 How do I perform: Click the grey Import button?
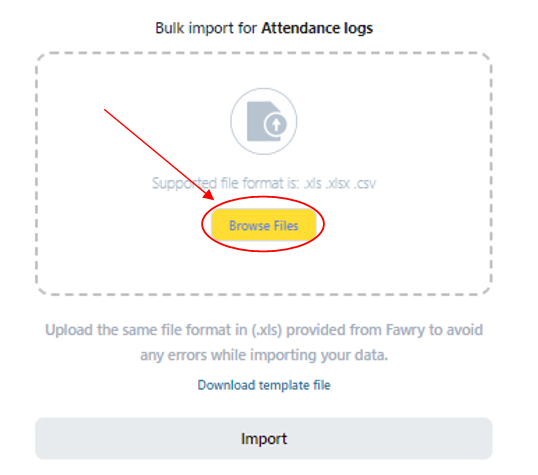coord(264,438)
